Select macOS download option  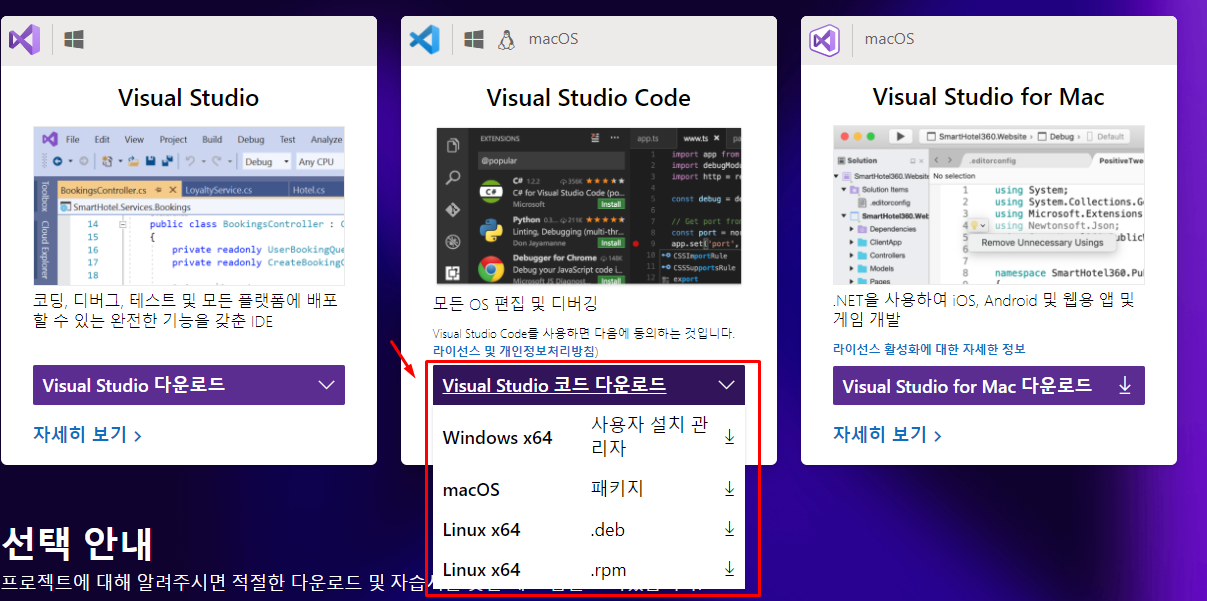coord(589,489)
